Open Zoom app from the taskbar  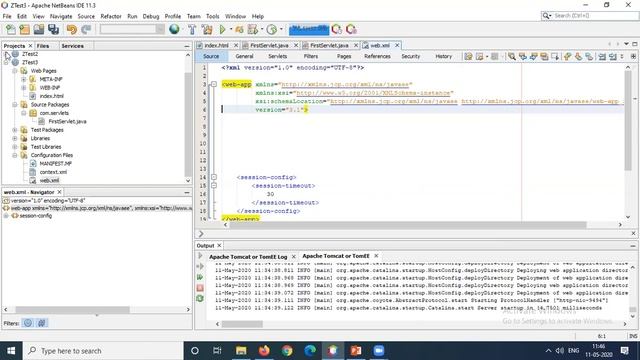pyautogui.click(x=379, y=351)
